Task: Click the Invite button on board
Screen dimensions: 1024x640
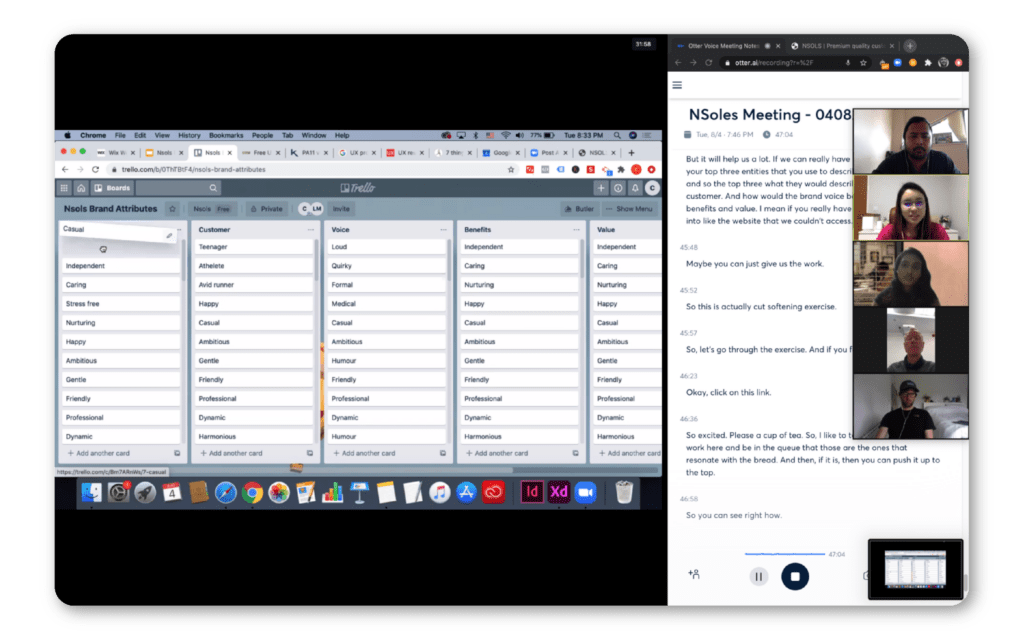Action: click(x=341, y=209)
